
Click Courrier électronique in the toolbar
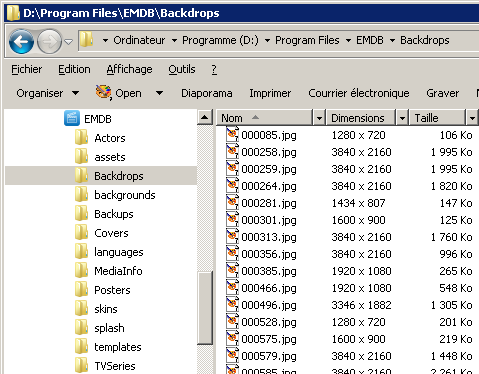pos(359,93)
